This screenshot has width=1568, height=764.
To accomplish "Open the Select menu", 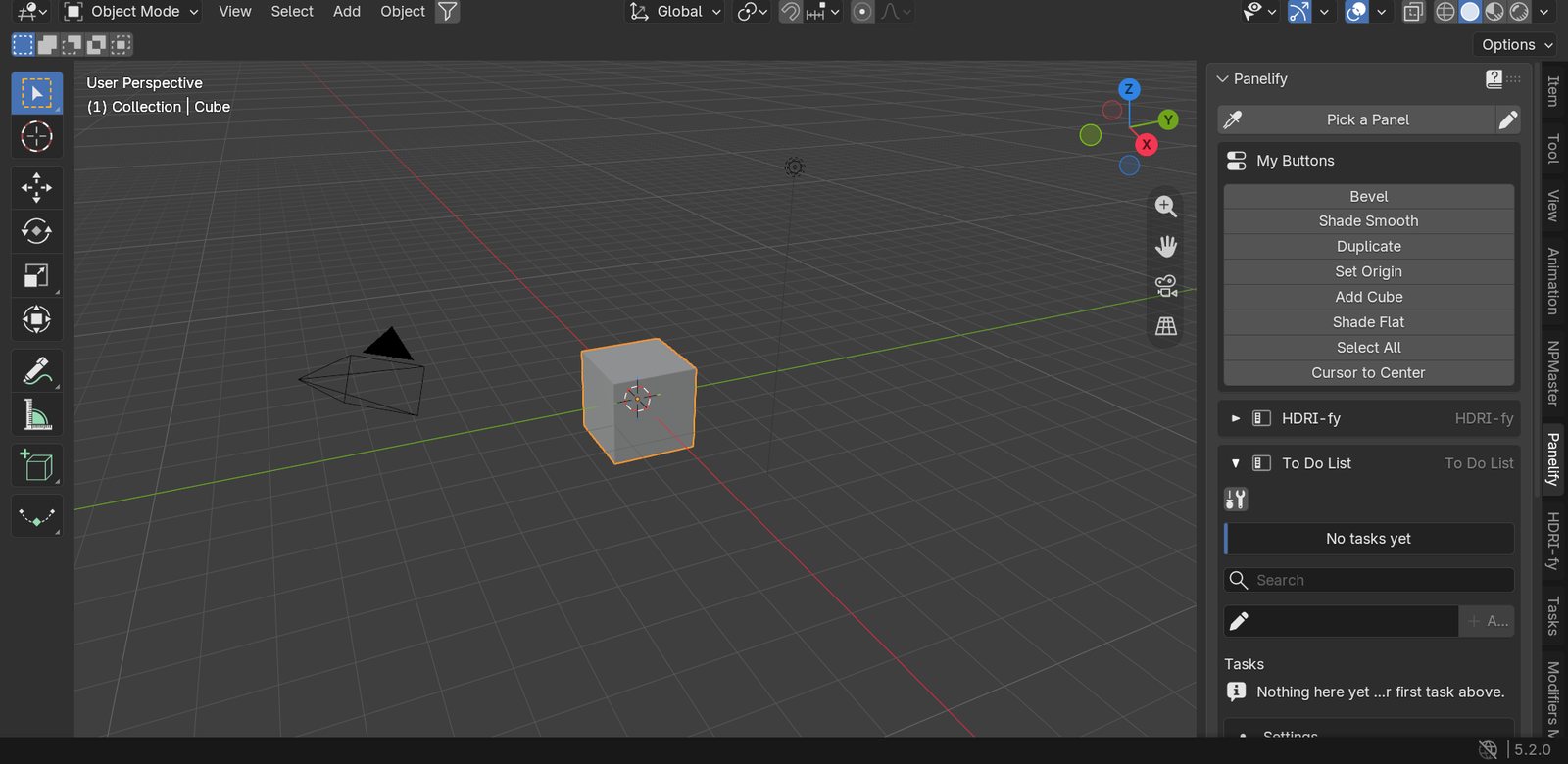I will 292,12.
